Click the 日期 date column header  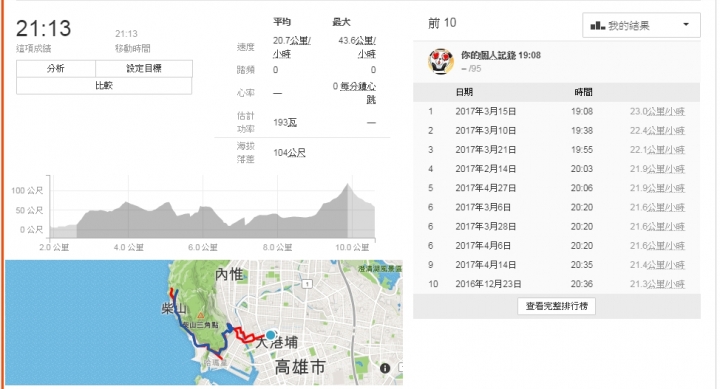pos(464,92)
